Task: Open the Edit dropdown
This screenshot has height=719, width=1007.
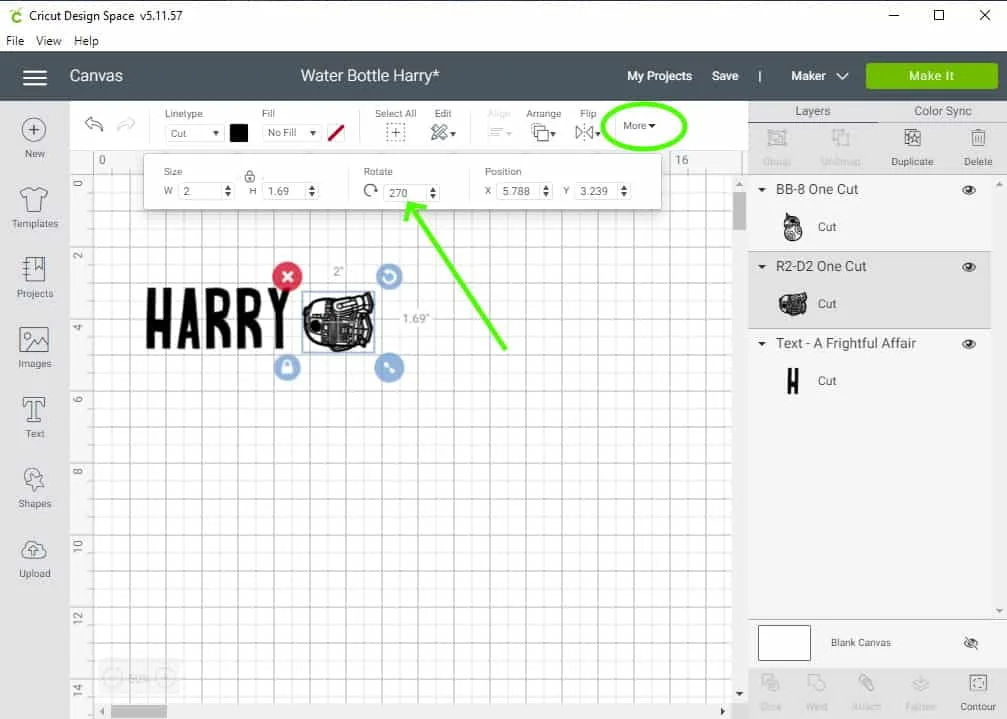Action: [443, 133]
